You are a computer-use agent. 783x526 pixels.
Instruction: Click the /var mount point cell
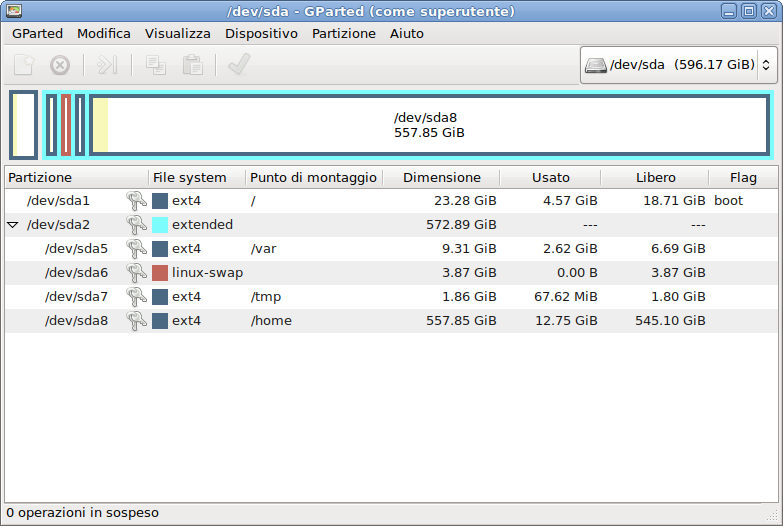tap(263, 249)
